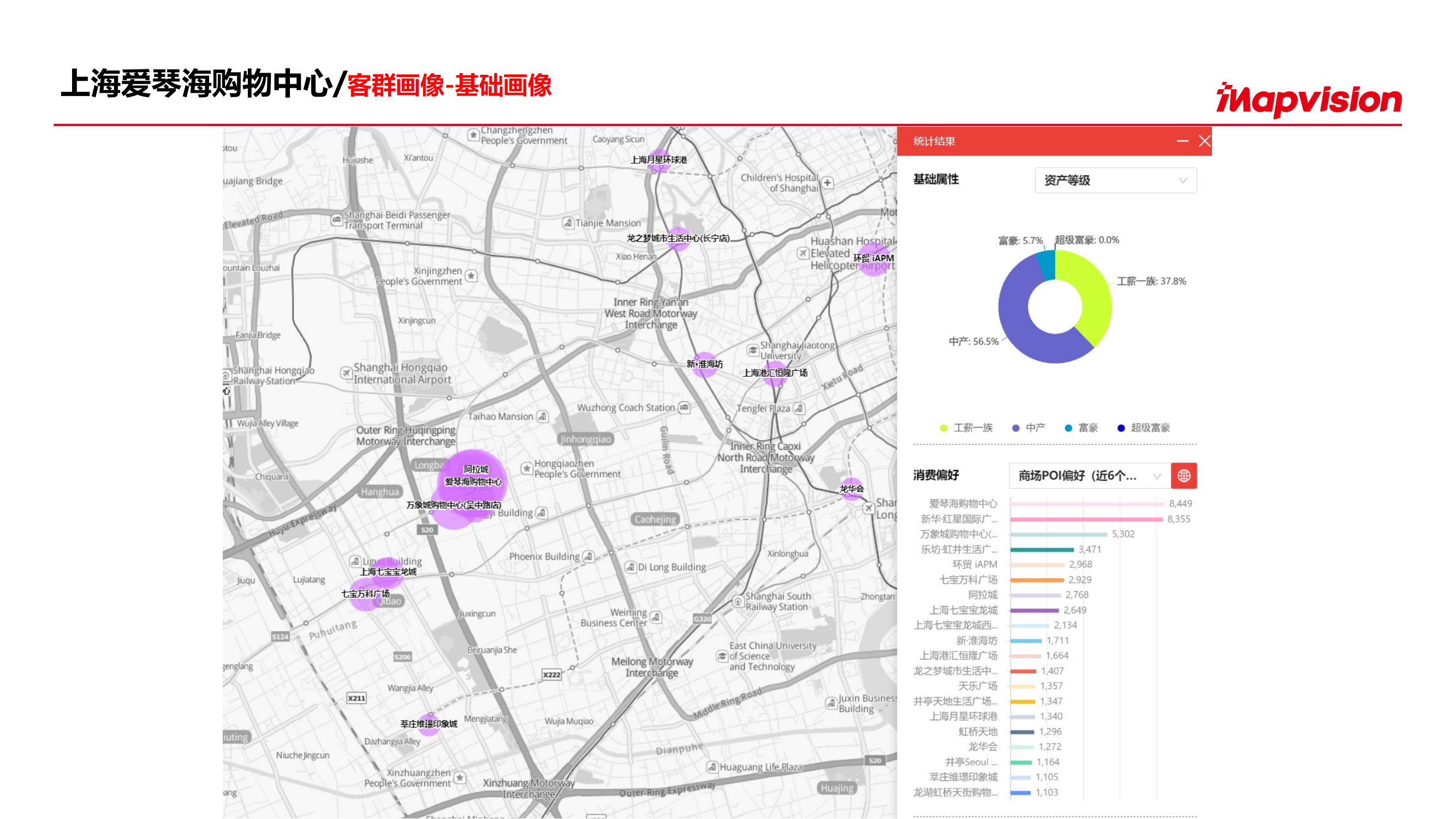Click the 消费偏好 section label
This screenshot has width=1456, height=819.
[935, 476]
